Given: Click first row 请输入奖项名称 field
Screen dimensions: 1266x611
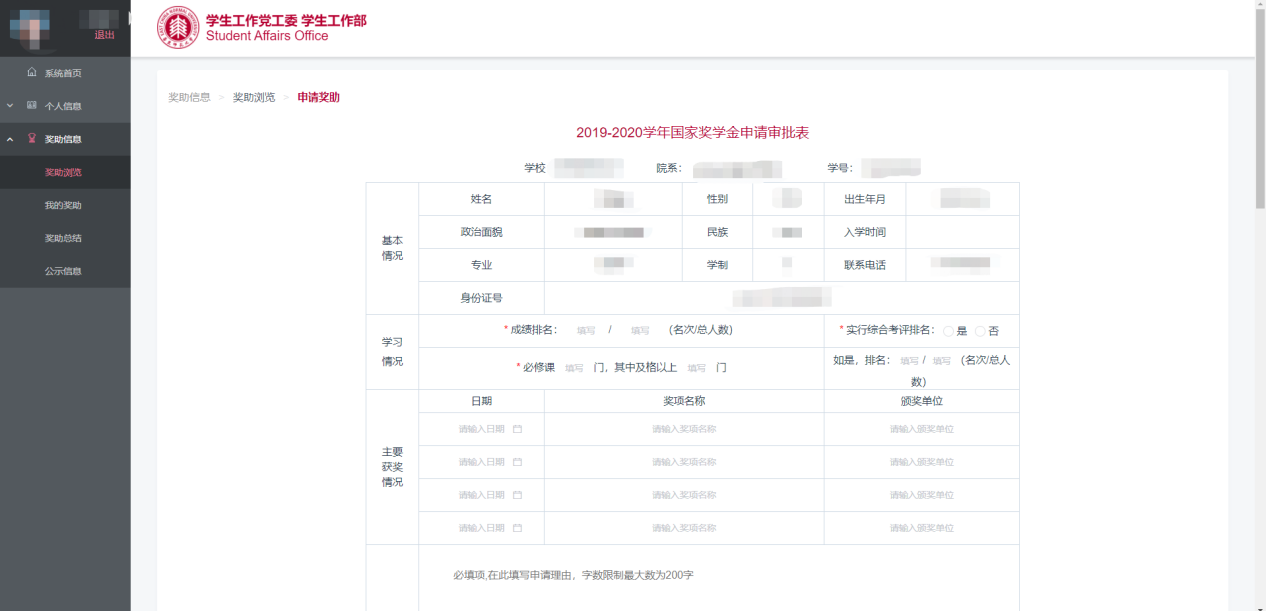Looking at the screenshot, I should (x=684, y=429).
